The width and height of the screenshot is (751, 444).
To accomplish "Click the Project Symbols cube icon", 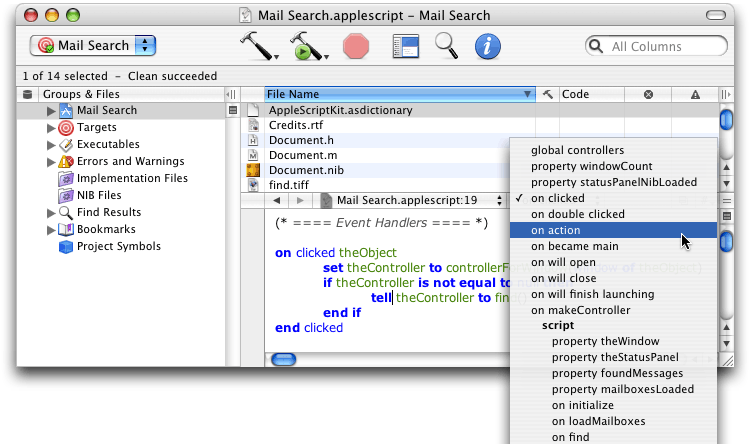I will point(66,247).
